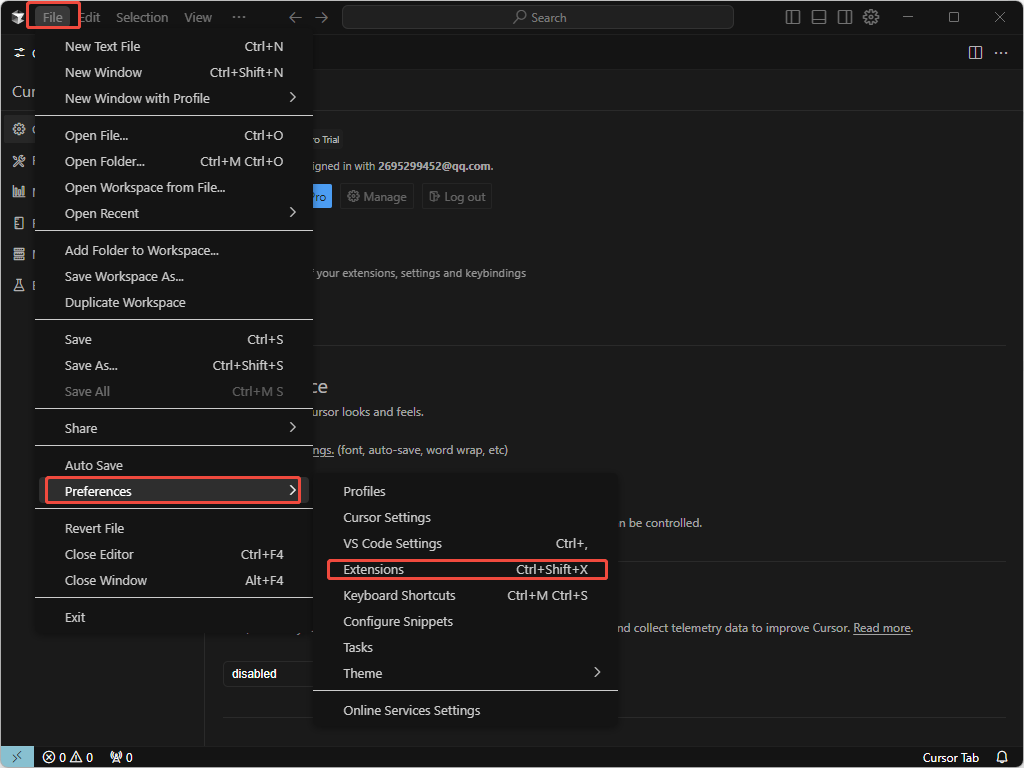This screenshot has height=768, width=1024.
Task: Open notifications bell icon
Action: point(1002,757)
